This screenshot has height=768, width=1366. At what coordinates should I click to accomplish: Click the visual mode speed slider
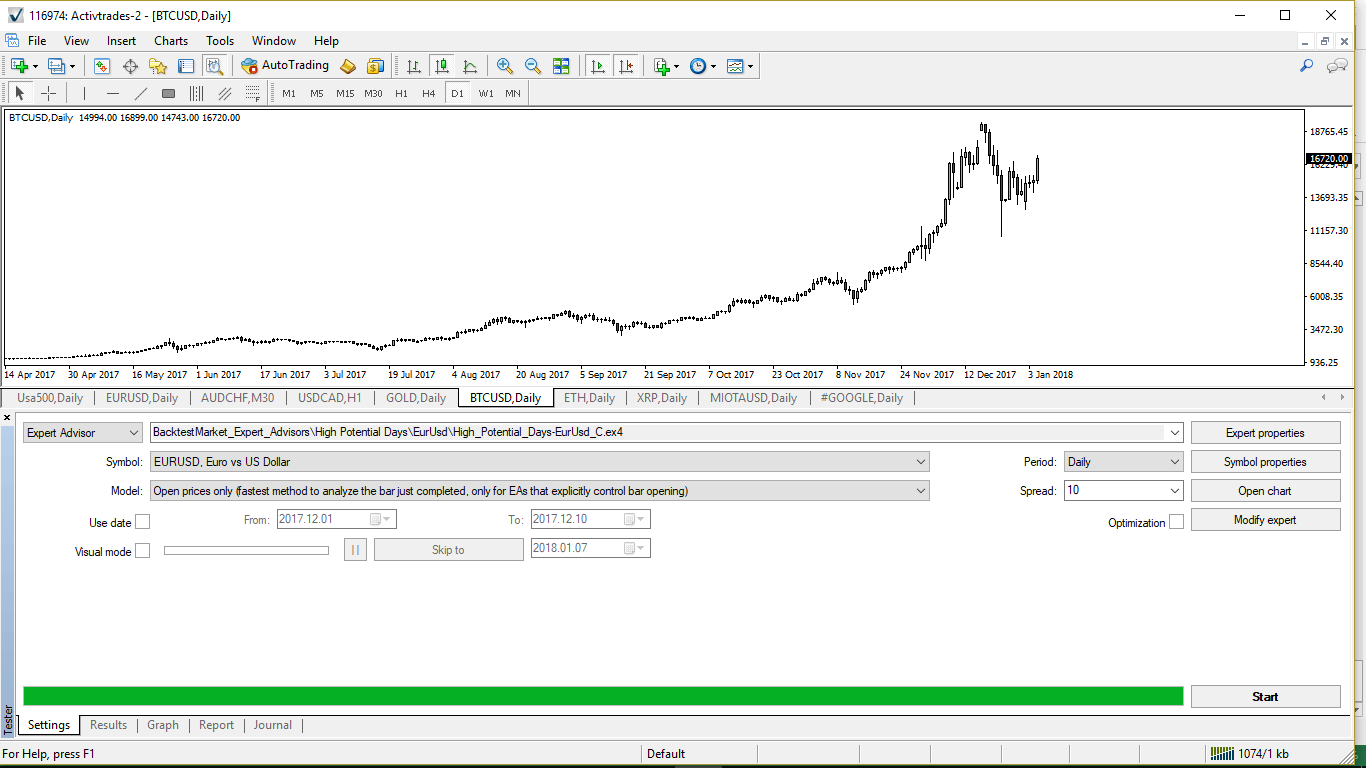[x=246, y=550]
